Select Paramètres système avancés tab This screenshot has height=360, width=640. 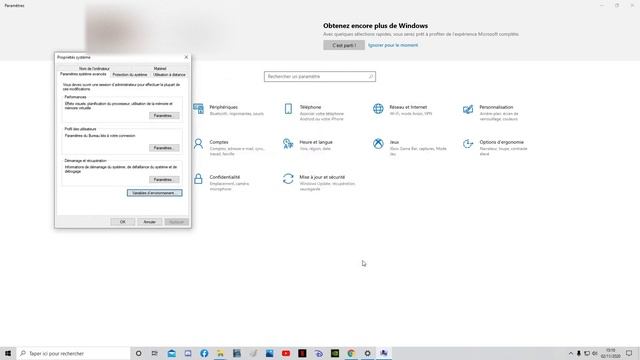tap(83, 74)
